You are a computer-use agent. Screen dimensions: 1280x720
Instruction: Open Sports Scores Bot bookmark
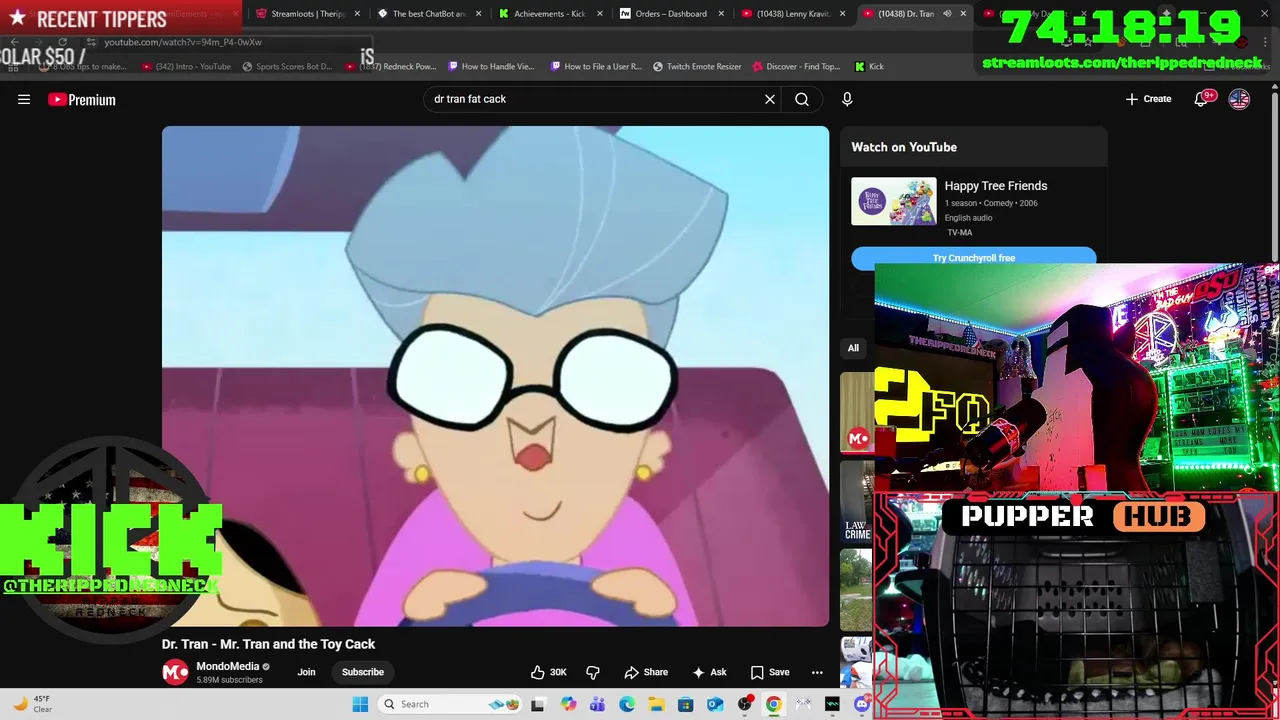[x=286, y=66]
